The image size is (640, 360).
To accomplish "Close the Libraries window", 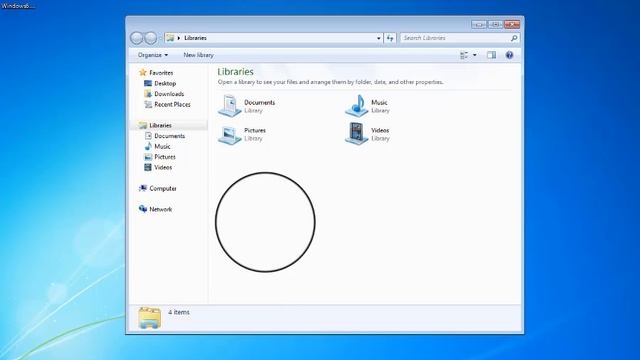I will coord(512,24).
